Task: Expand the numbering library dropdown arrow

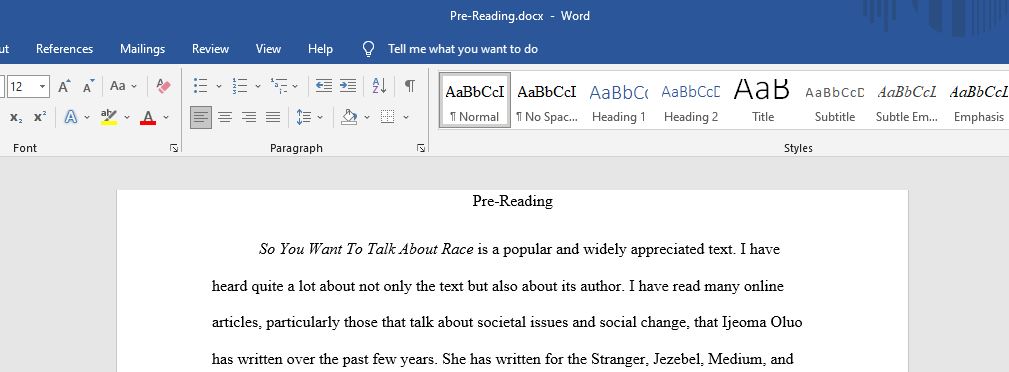Action: click(257, 86)
